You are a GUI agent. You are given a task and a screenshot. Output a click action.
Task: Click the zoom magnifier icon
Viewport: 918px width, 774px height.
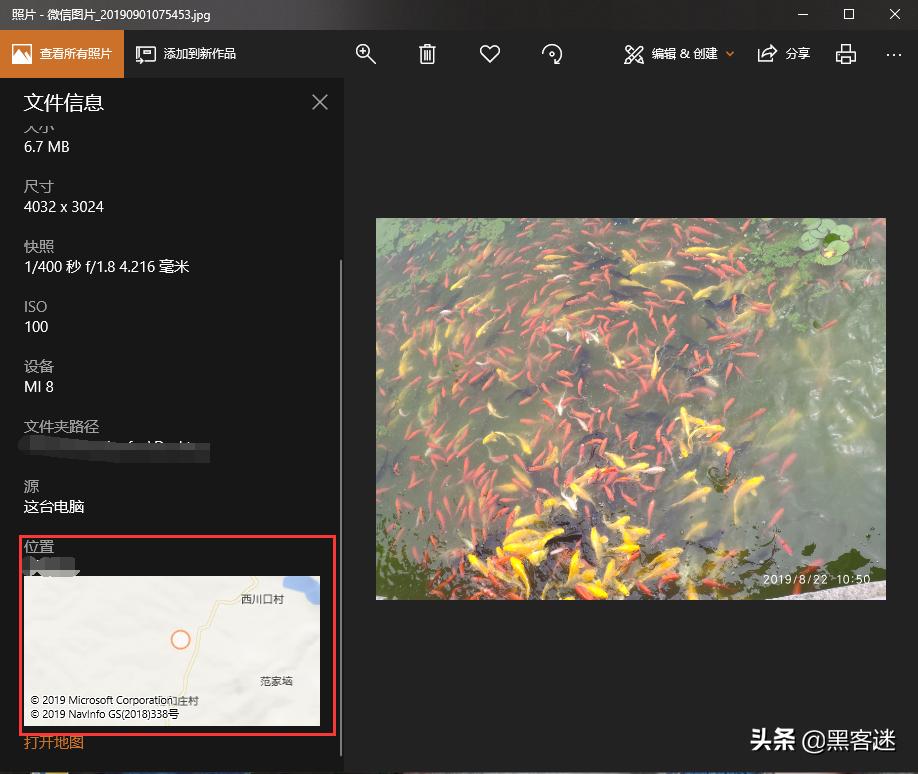pyautogui.click(x=366, y=54)
